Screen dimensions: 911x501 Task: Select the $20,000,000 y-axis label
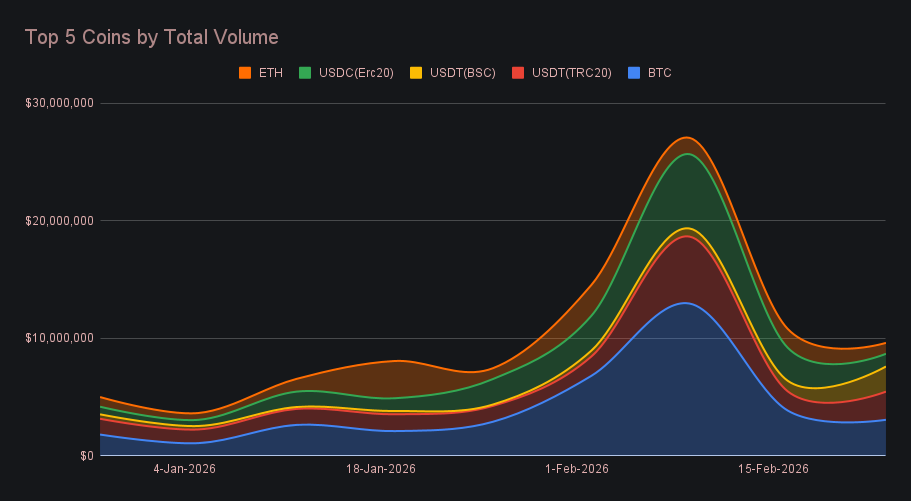(x=59, y=220)
